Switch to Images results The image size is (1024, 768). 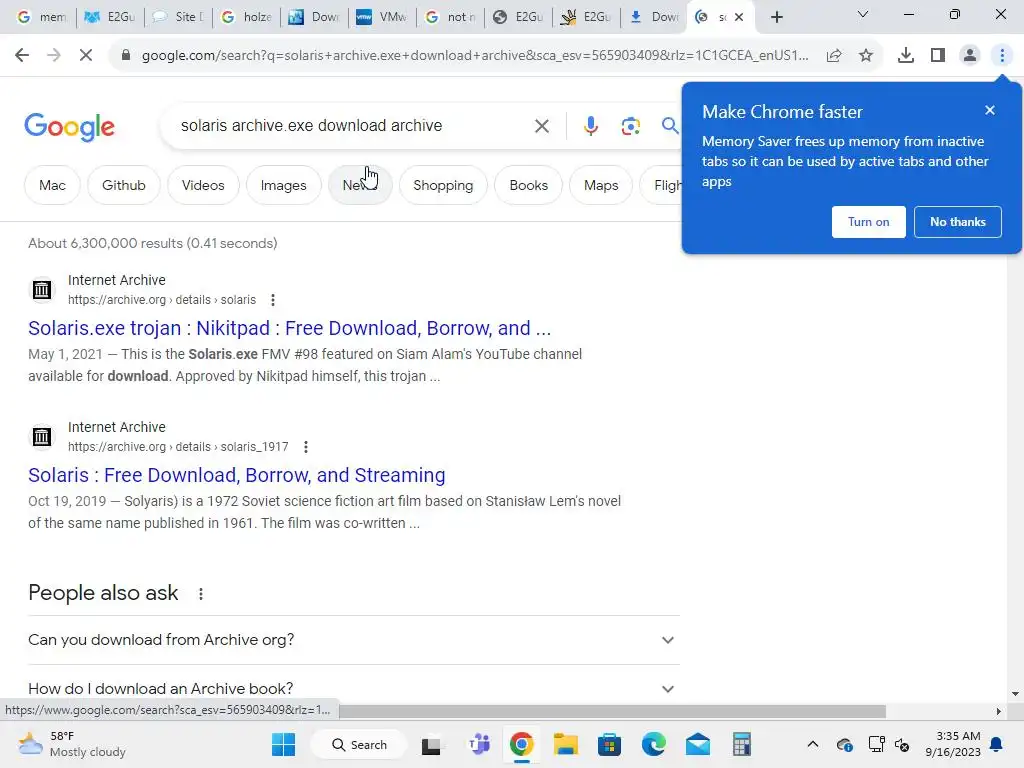tap(283, 185)
